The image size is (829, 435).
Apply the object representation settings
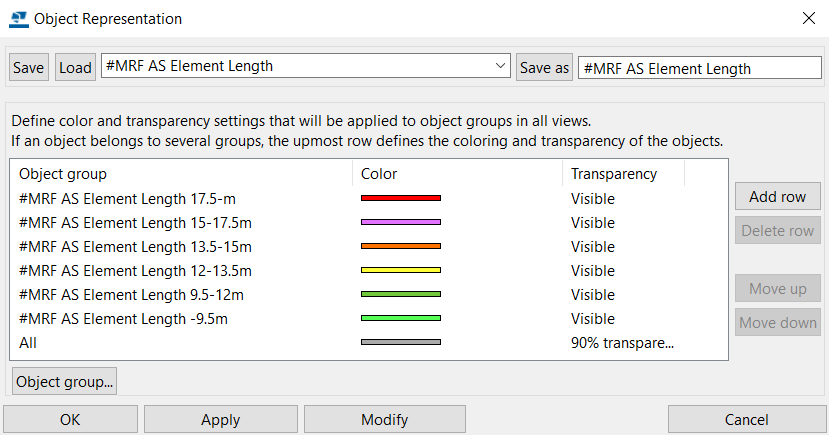pos(220,420)
